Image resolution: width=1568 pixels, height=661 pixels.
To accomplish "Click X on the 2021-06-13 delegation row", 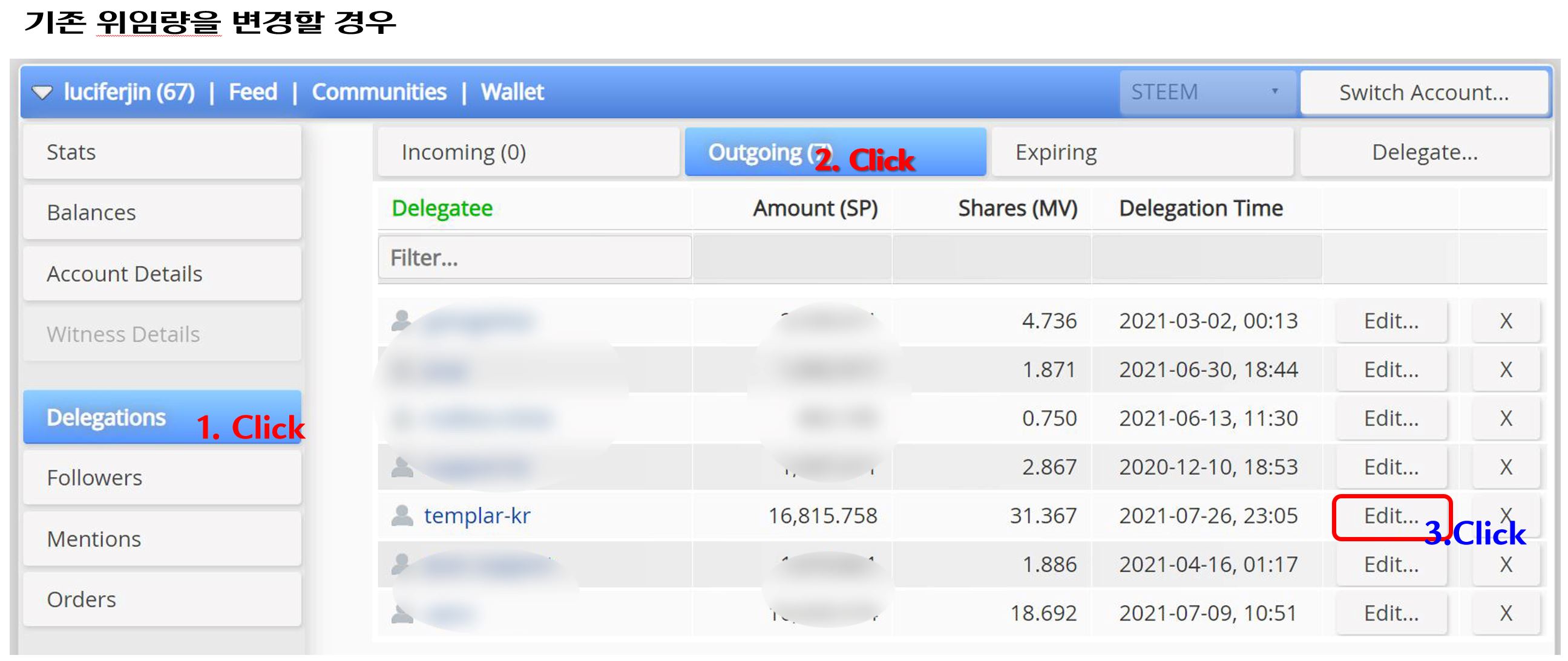I will [x=1505, y=418].
